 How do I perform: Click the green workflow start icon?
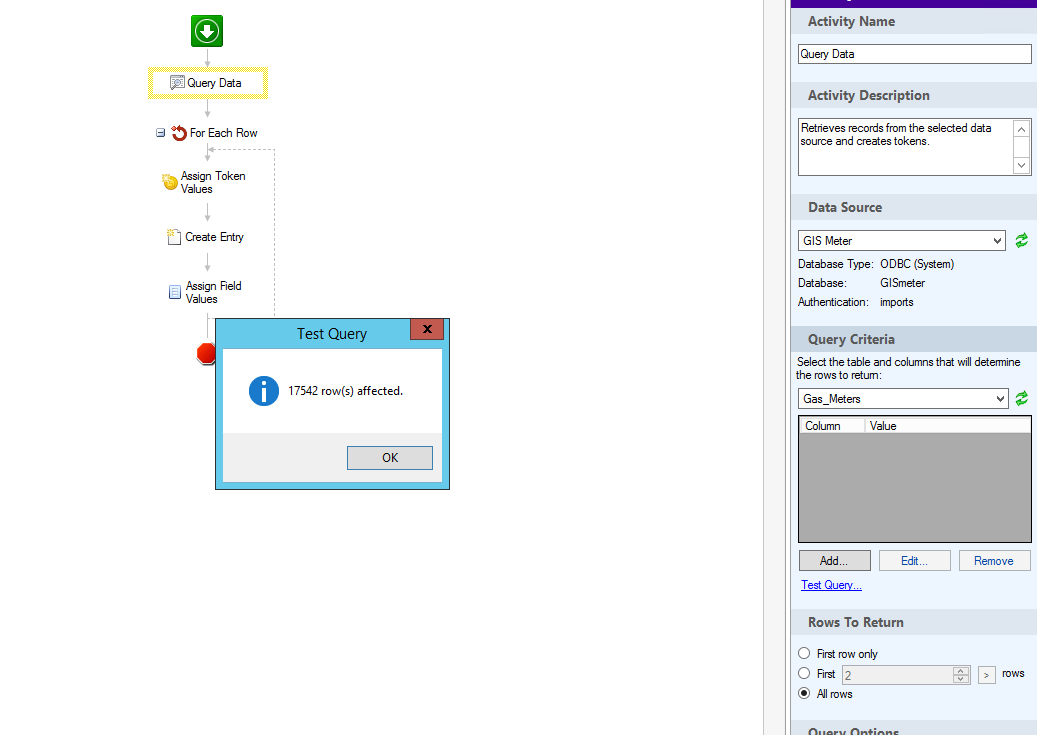click(207, 31)
